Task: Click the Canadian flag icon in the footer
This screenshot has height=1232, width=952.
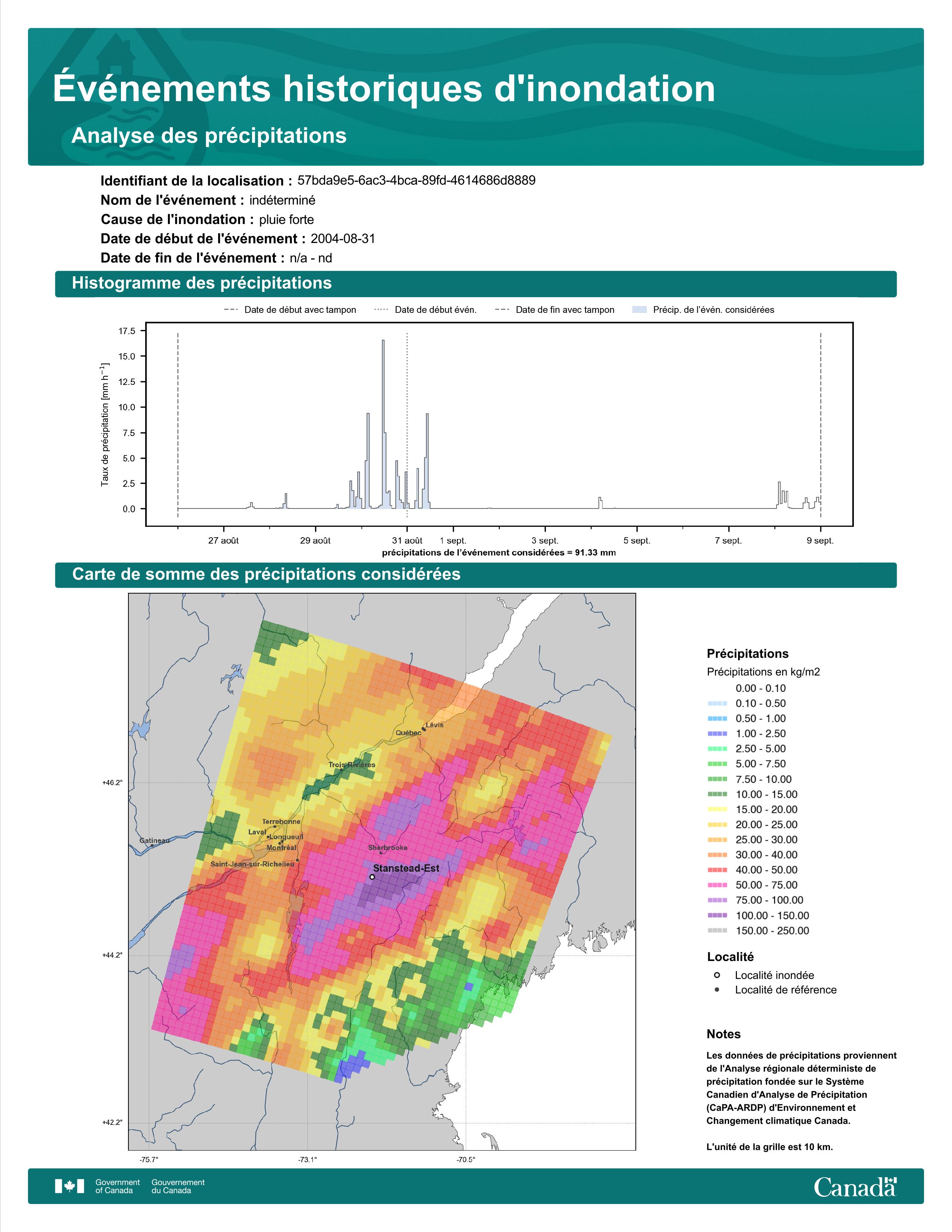Action: [69, 1186]
